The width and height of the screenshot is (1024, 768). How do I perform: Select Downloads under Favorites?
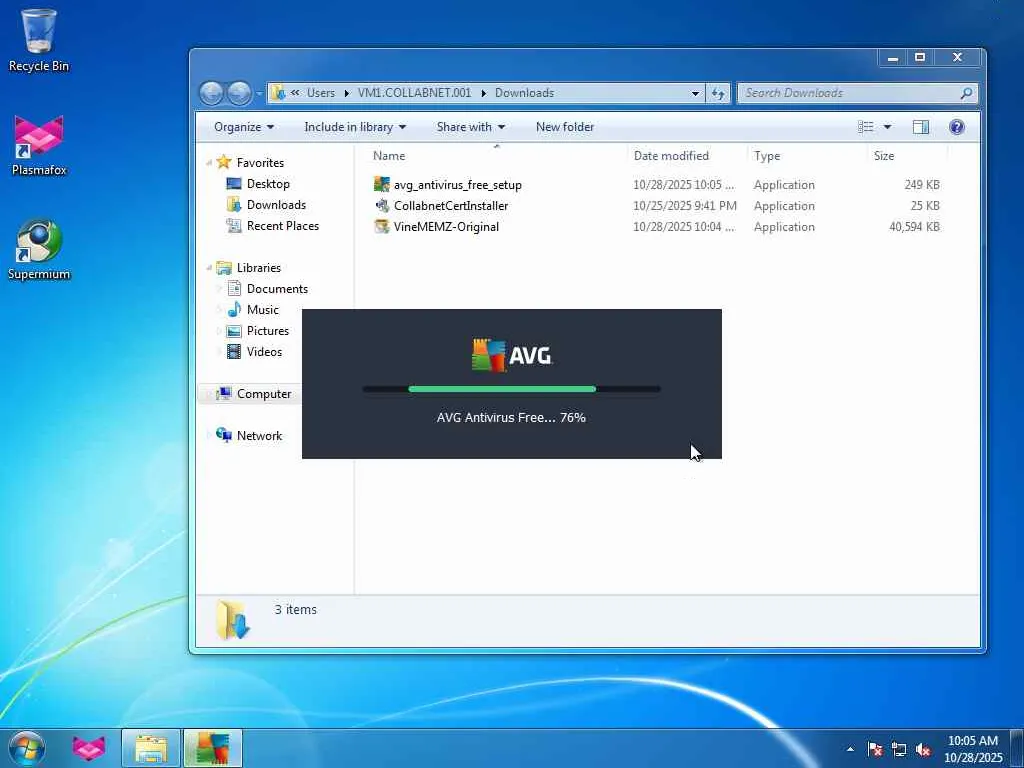pyautogui.click(x=276, y=204)
